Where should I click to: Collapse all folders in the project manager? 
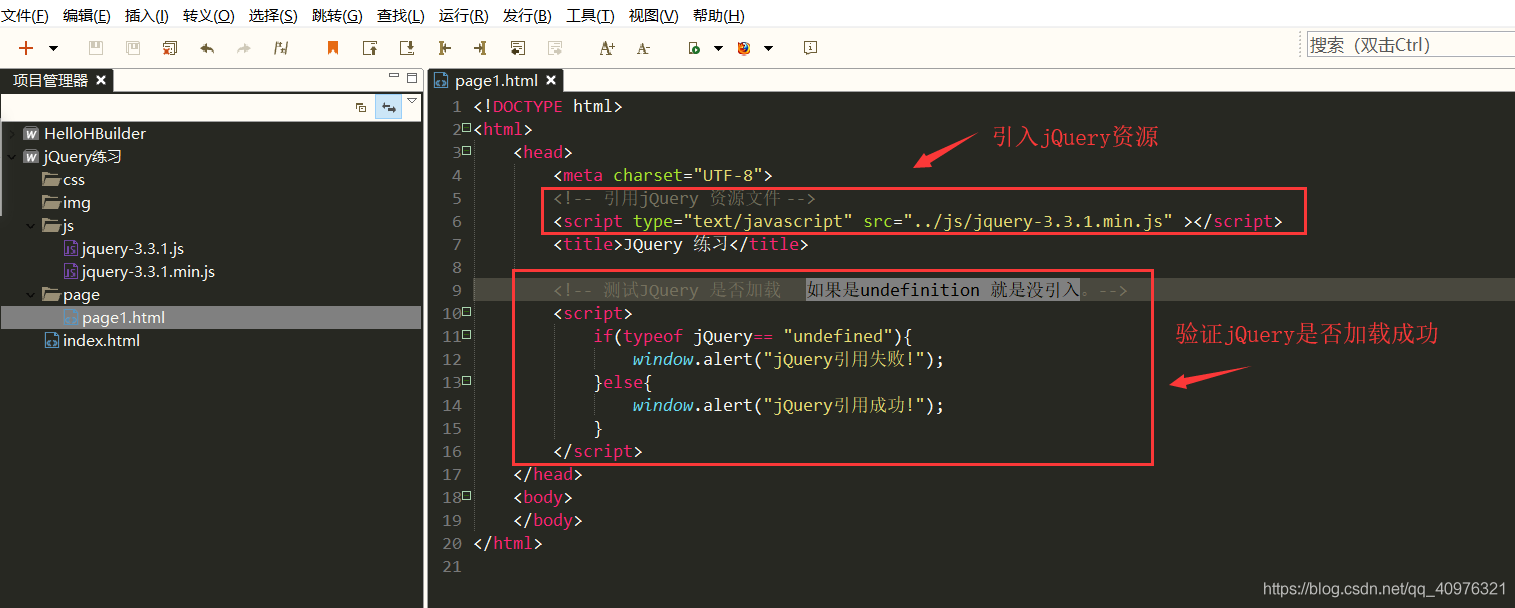360,107
